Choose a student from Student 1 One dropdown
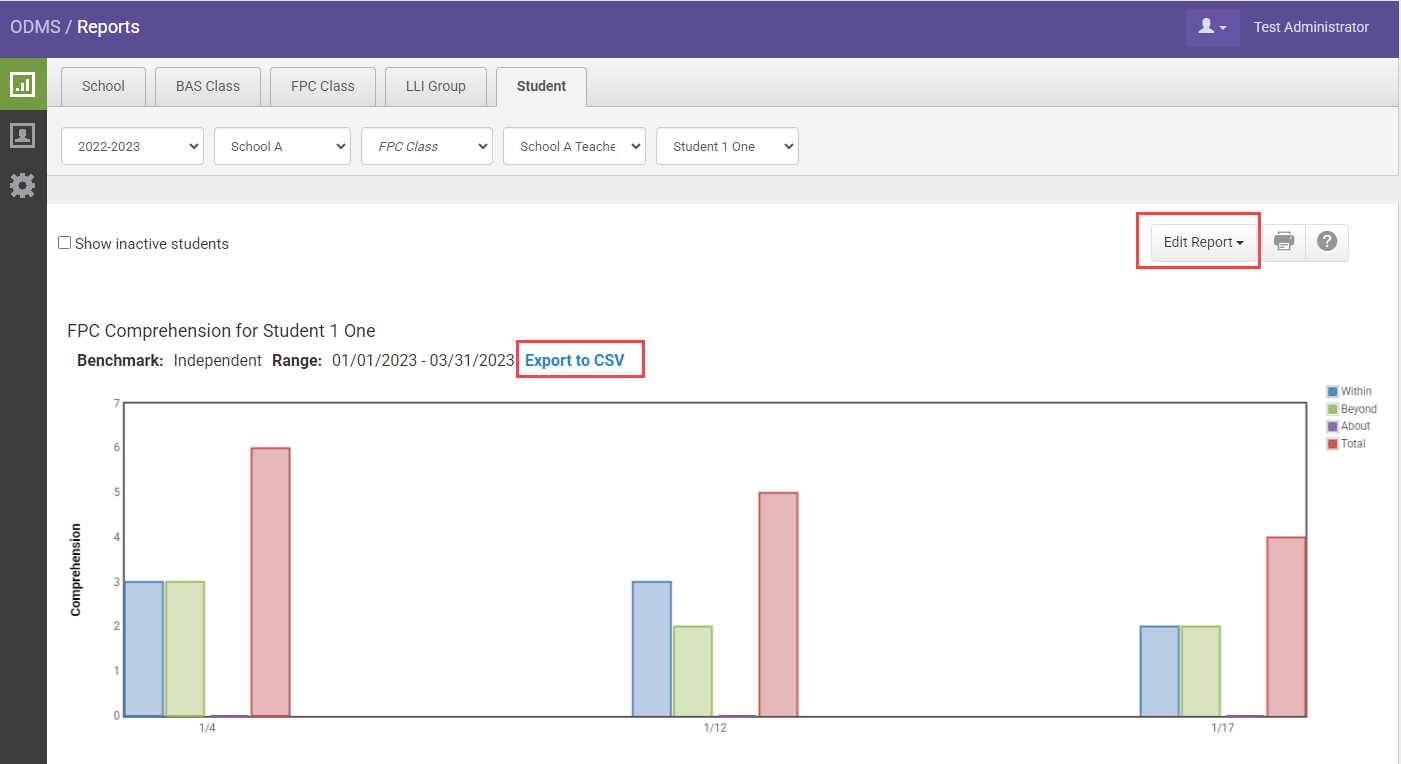Viewport: 1401px width, 764px height. coord(727,146)
